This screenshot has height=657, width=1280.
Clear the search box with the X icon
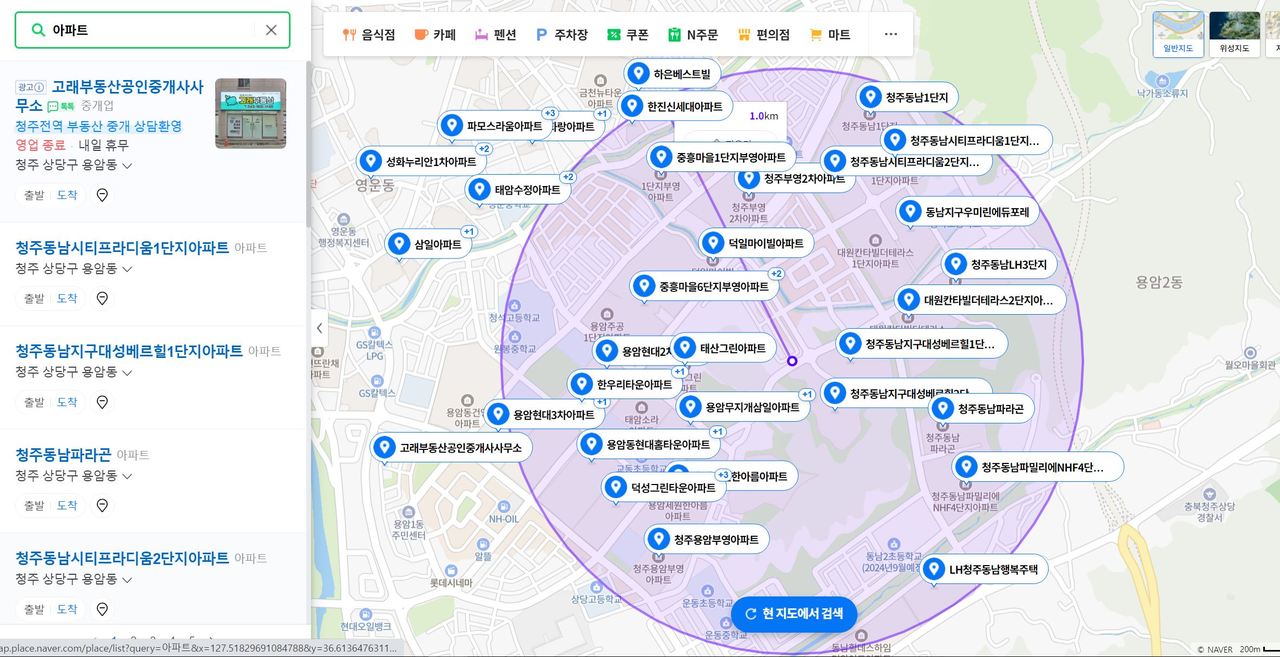(271, 30)
